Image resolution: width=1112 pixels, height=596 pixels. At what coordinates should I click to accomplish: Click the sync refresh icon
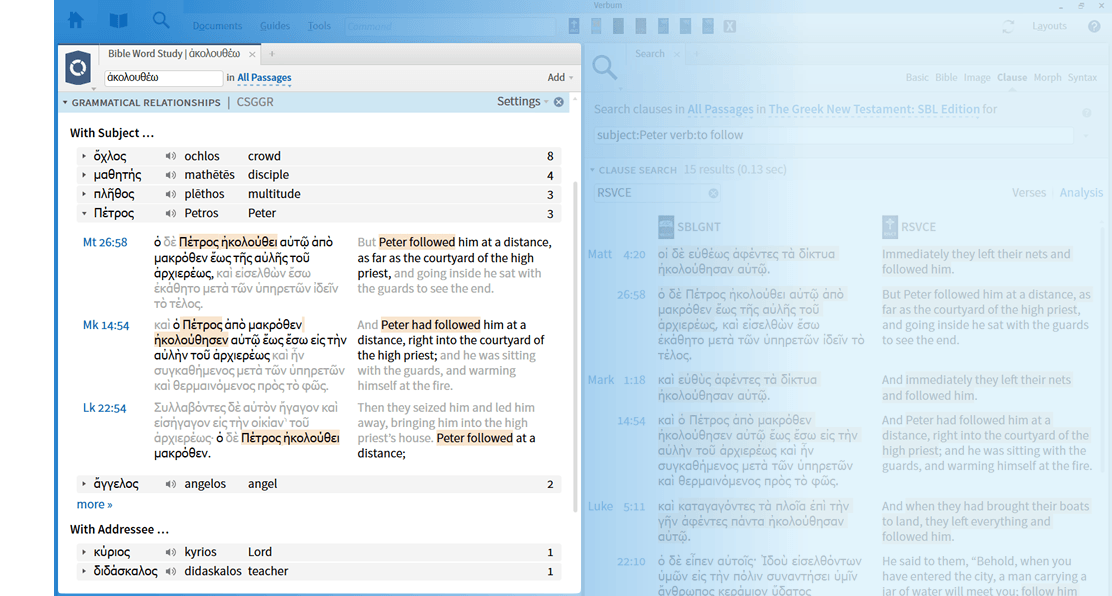[1008, 26]
